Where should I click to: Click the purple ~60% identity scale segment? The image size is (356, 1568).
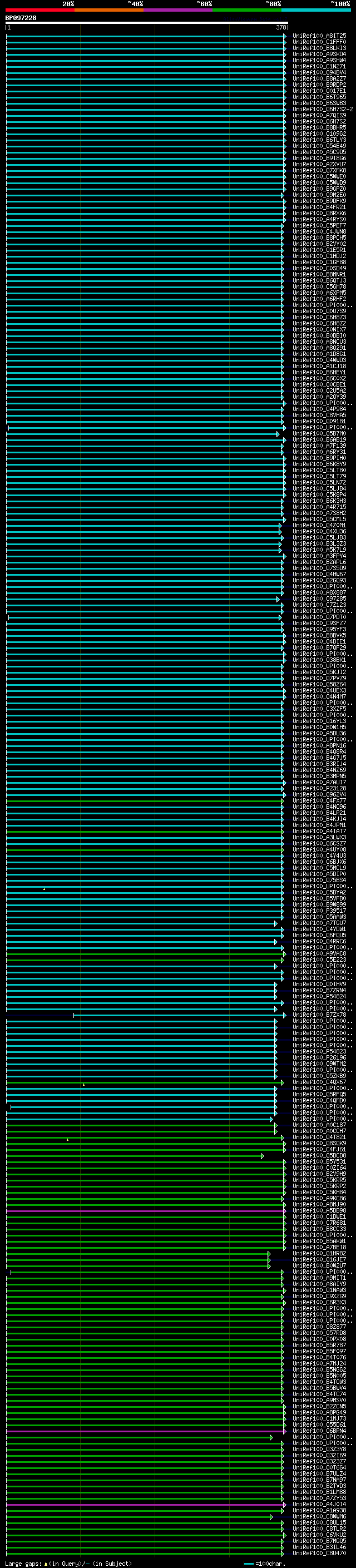tap(177, 10)
